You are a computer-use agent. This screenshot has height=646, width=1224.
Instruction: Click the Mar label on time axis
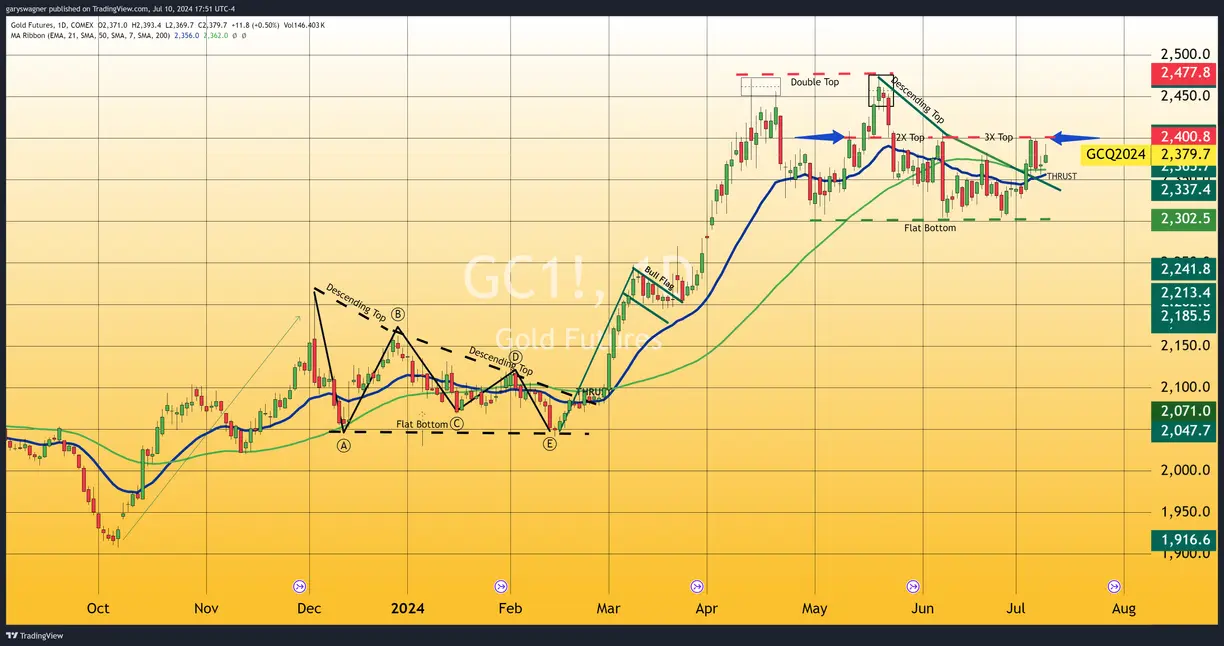(x=607, y=608)
